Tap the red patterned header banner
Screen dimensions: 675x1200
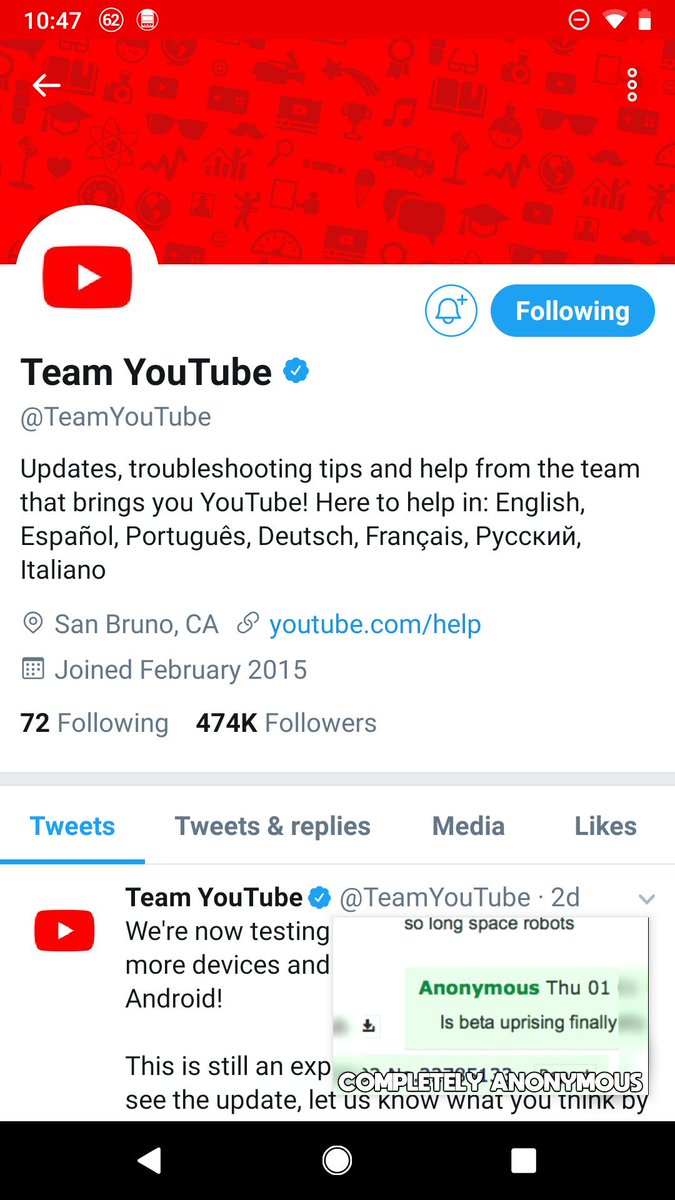point(337,152)
